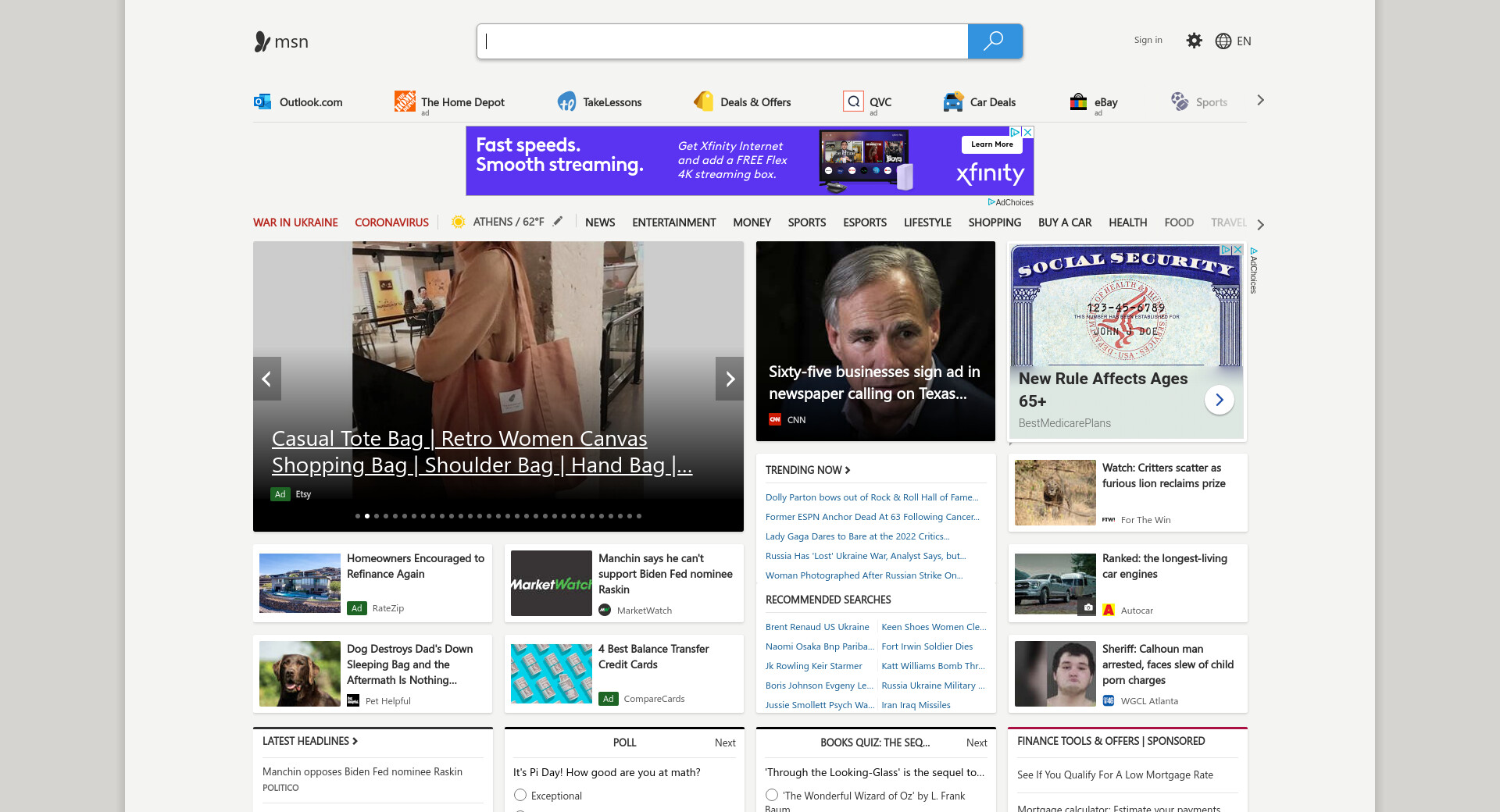This screenshot has height=812, width=1500.
Task: Go to next slide in carousel
Action: pyautogui.click(x=730, y=379)
